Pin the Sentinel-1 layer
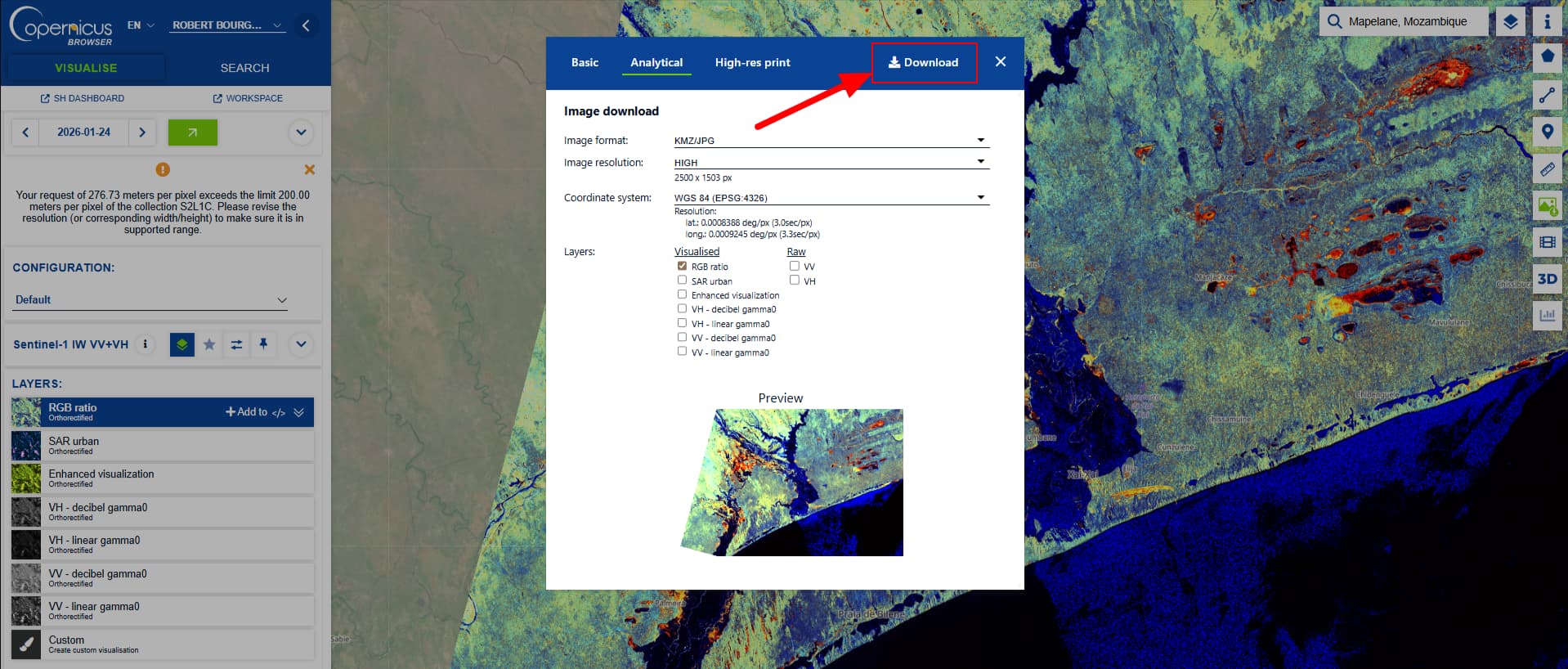 click(x=263, y=344)
